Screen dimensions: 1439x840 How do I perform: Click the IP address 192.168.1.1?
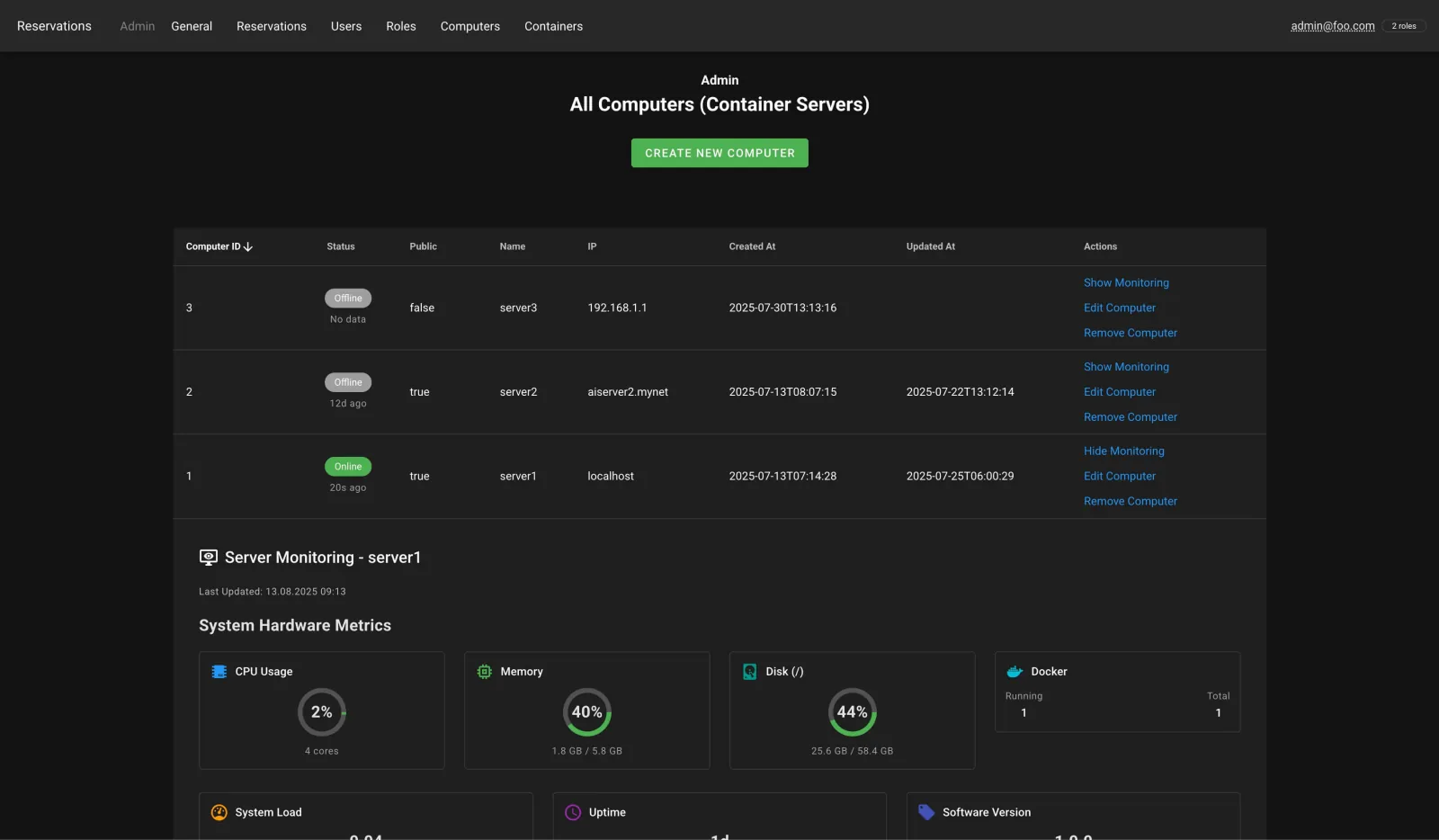coord(617,308)
